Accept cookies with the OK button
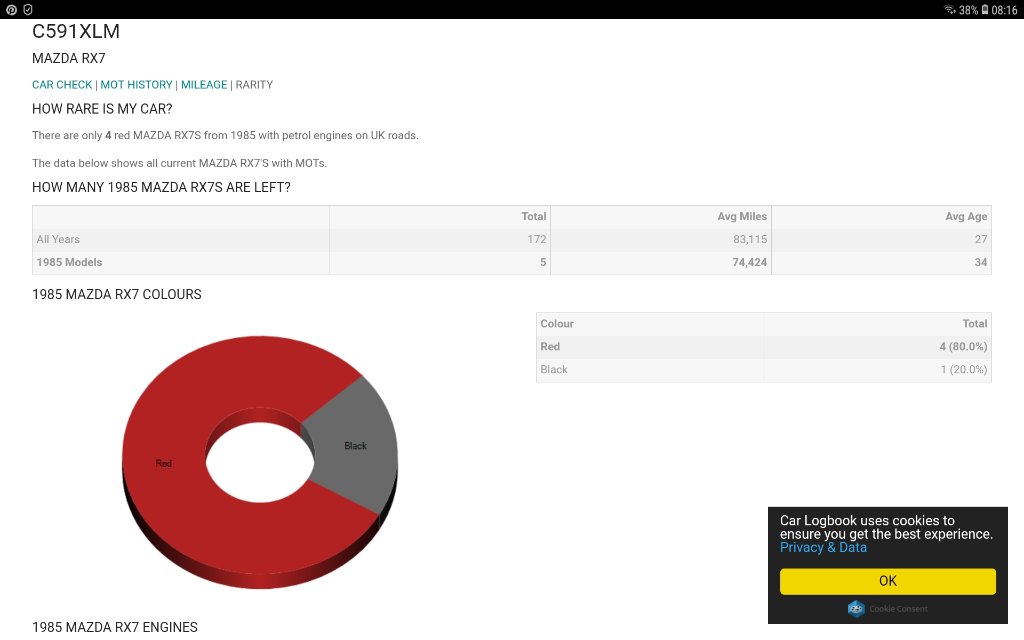 [888, 581]
